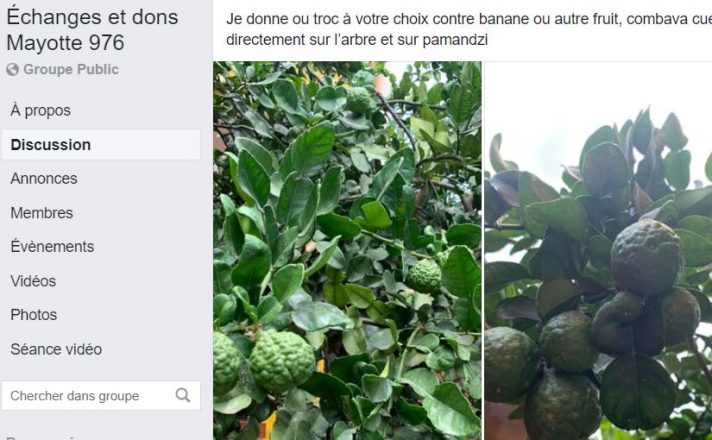
Task: Click the combava in the middle of the left photo
Action: point(424,276)
